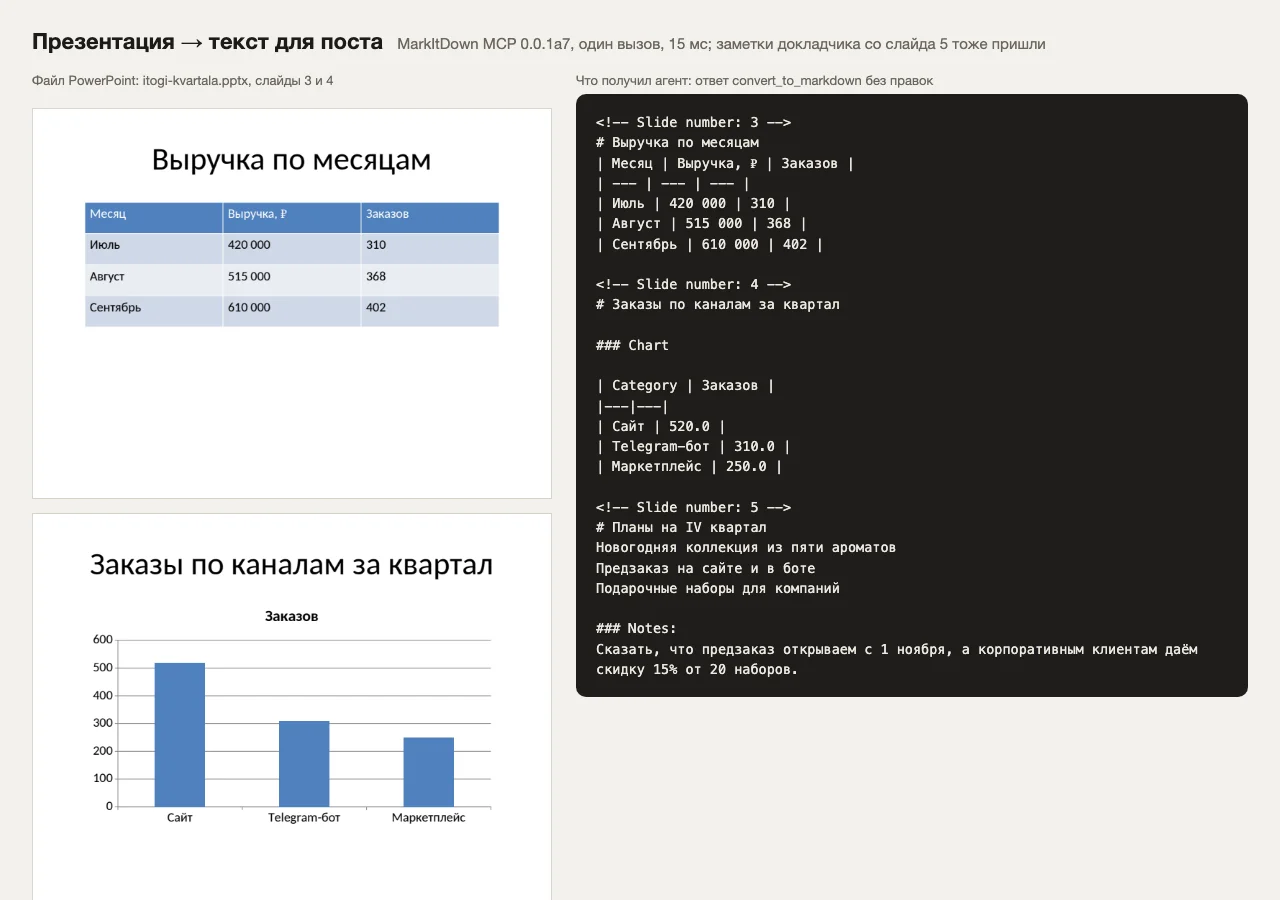The width and height of the screenshot is (1280, 900).
Task: Select the code line "# Выручка по месяцам"
Action: point(677,142)
